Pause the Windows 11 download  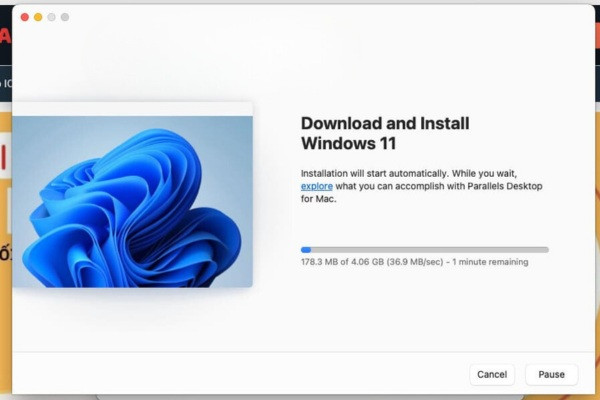pyautogui.click(x=551, y=374)
